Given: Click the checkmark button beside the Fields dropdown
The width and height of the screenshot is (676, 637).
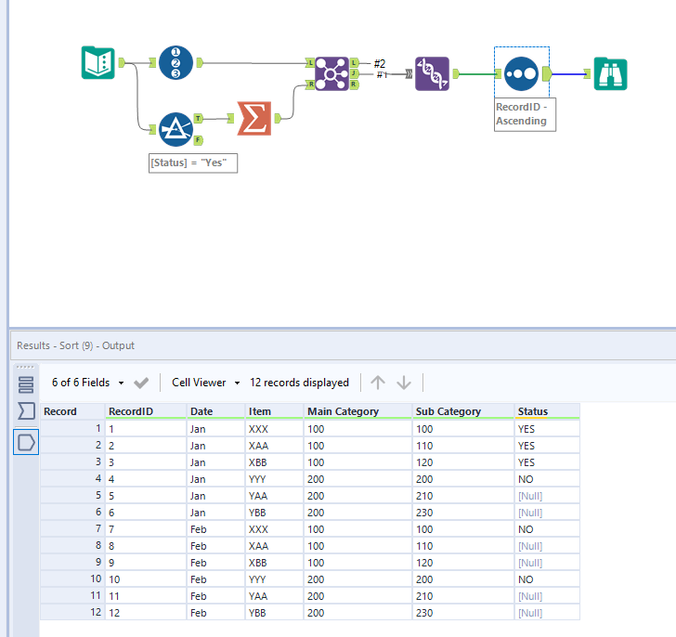Looking at the screenshot, I should [x=142, y=383].
